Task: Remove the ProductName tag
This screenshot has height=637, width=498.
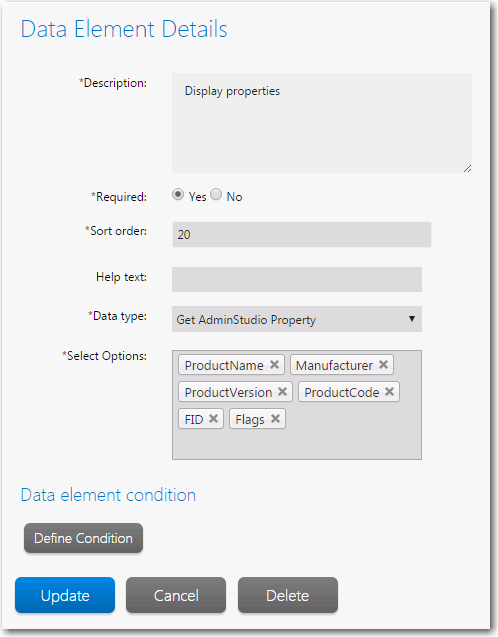Action: (x=275, y=364)
